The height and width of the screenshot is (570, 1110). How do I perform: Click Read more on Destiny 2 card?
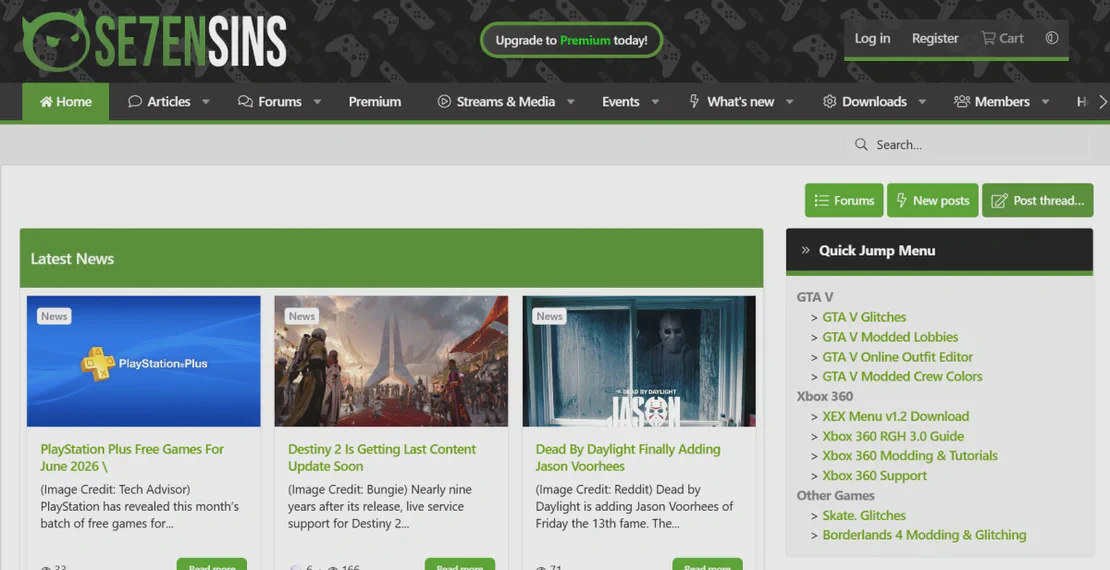coord(459,564)
